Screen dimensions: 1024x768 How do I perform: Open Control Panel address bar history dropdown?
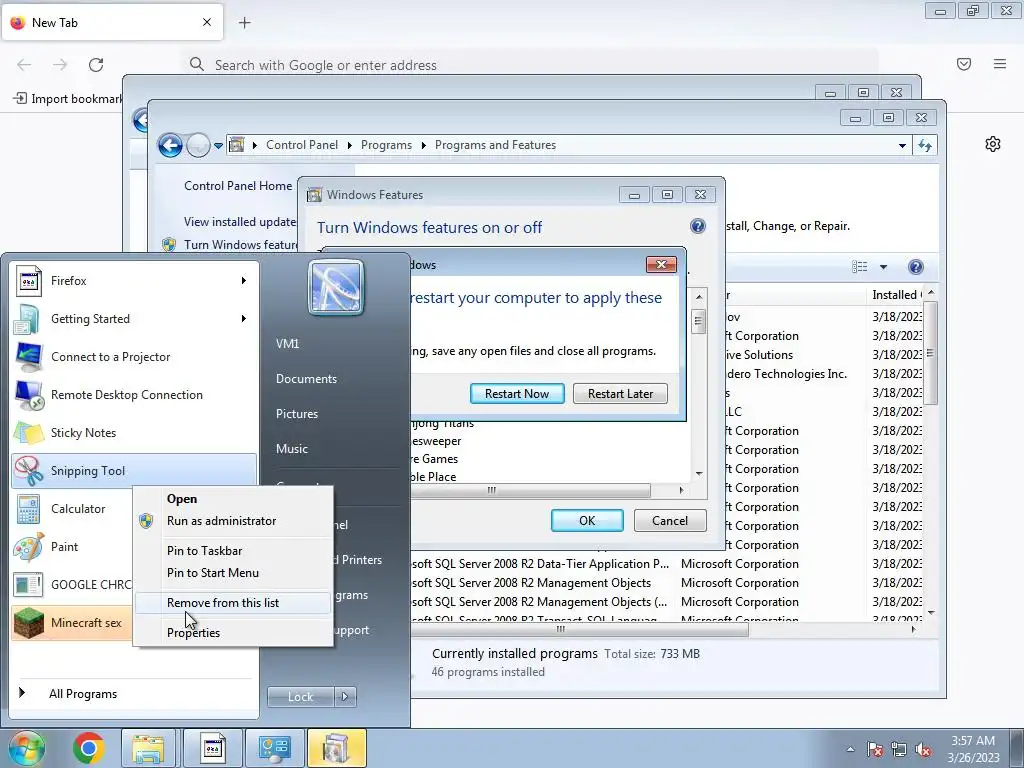[x=902, y=145]
